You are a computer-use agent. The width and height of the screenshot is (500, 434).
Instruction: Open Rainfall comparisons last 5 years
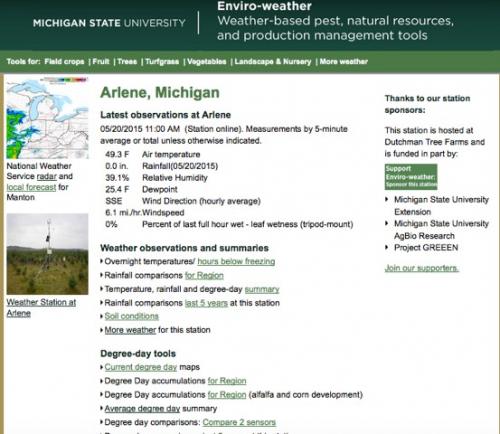pos(206,303)
